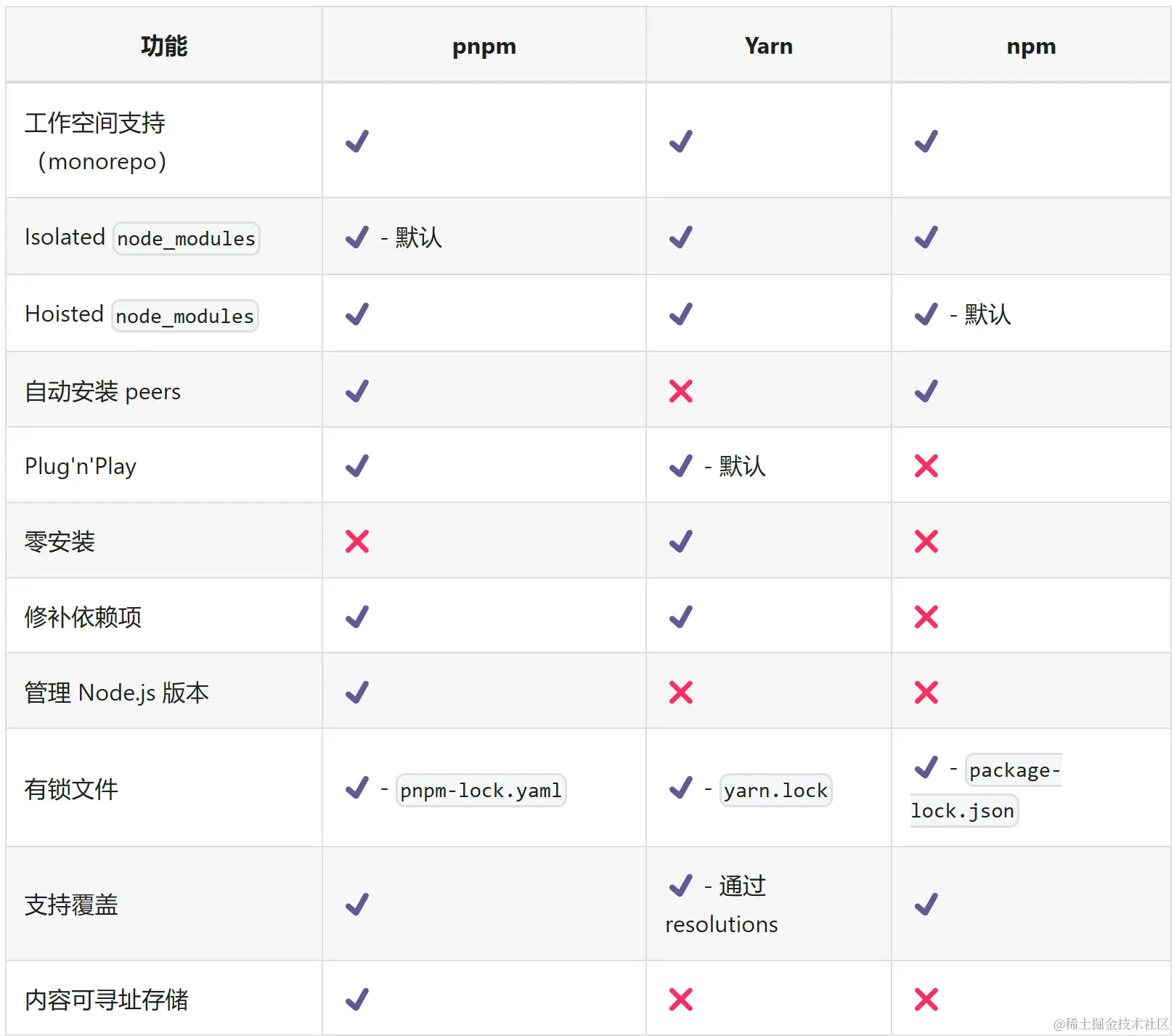Screen dimensions: 1174x1036
Task: Click Yarn red cross in 内容可寻址存储 row
Action: pos(681,999)
